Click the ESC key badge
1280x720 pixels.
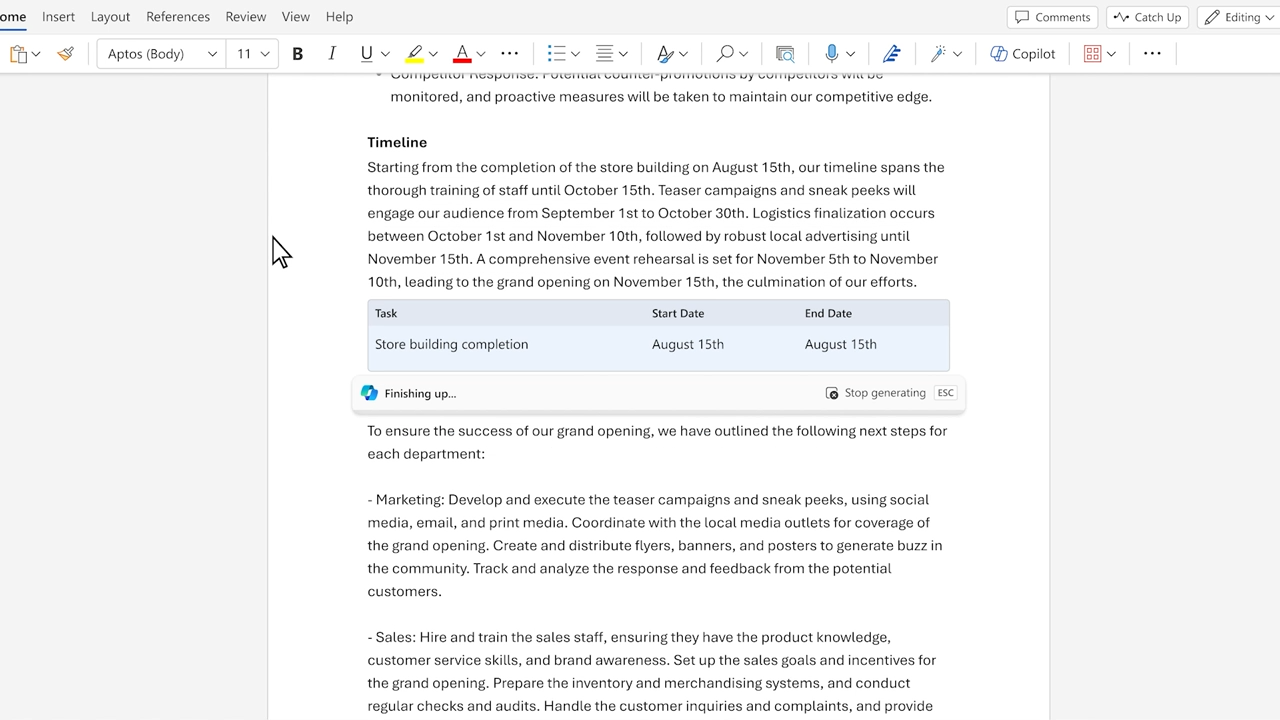945,393
